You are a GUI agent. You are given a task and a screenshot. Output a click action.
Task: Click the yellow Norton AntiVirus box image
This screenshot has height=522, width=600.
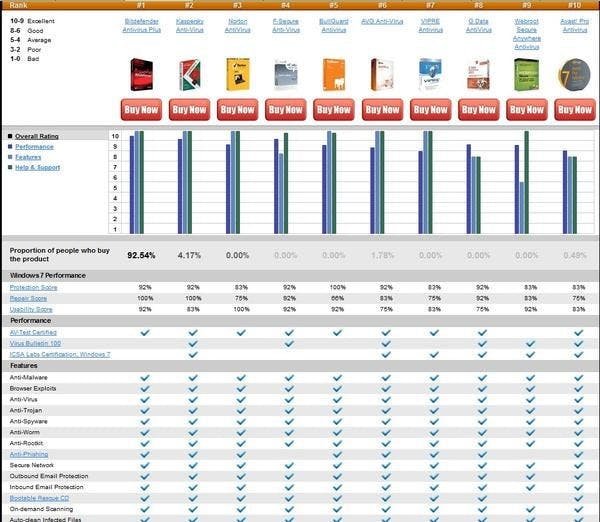click(x=238, y=74)
